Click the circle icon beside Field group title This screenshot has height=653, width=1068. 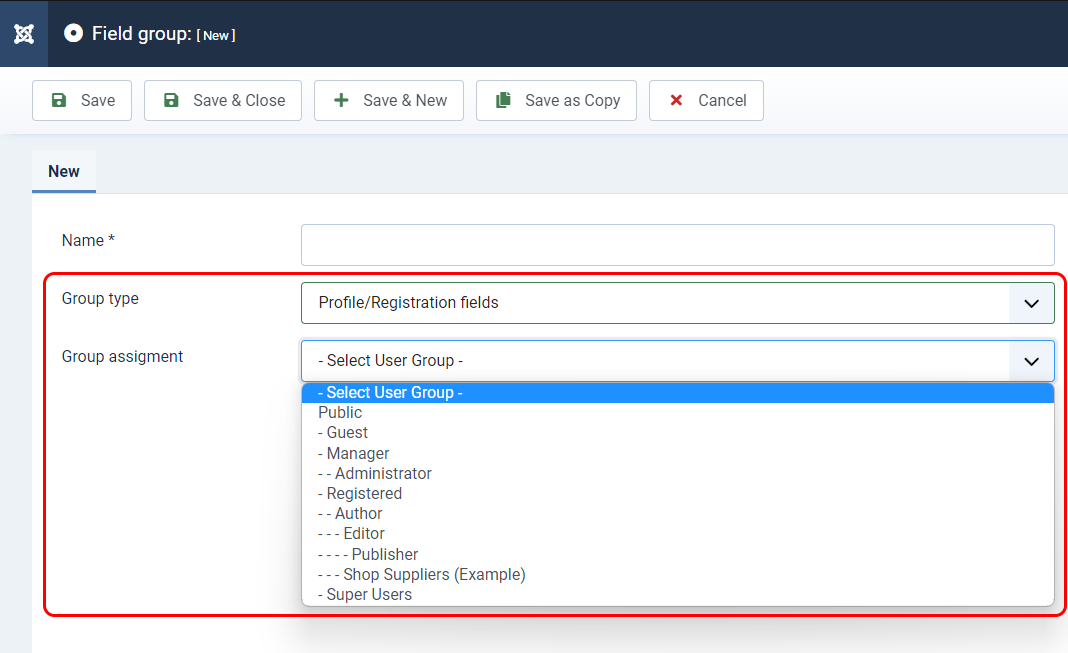73,33
